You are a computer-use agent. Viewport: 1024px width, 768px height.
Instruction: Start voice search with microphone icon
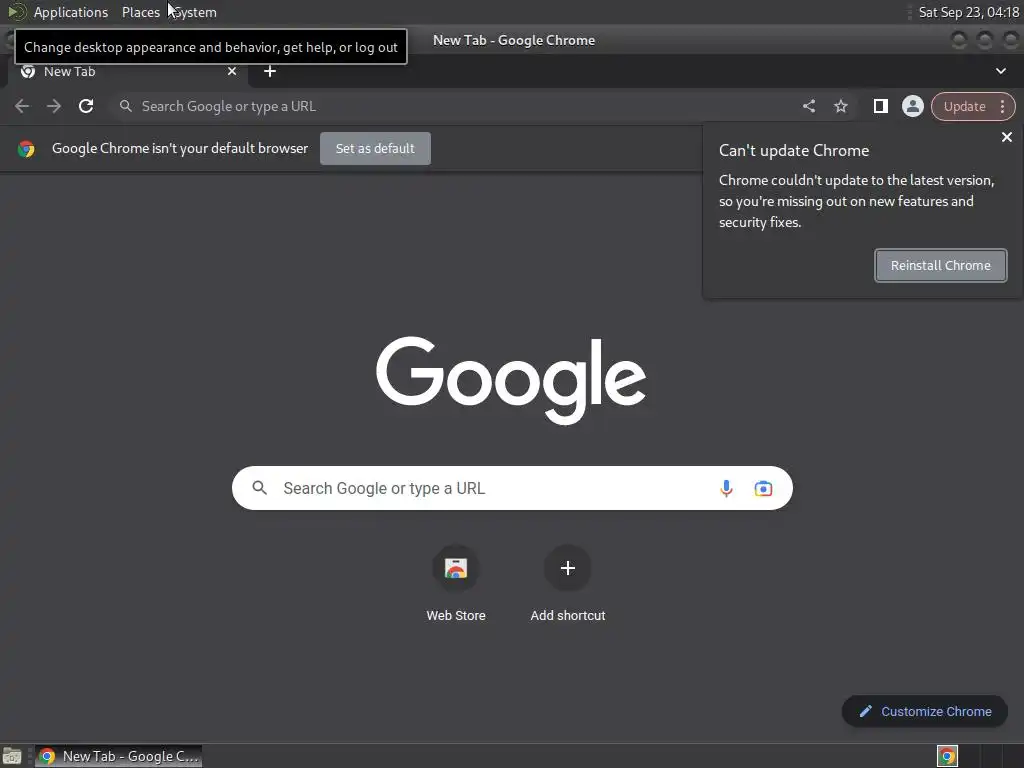tap(726, 488)
